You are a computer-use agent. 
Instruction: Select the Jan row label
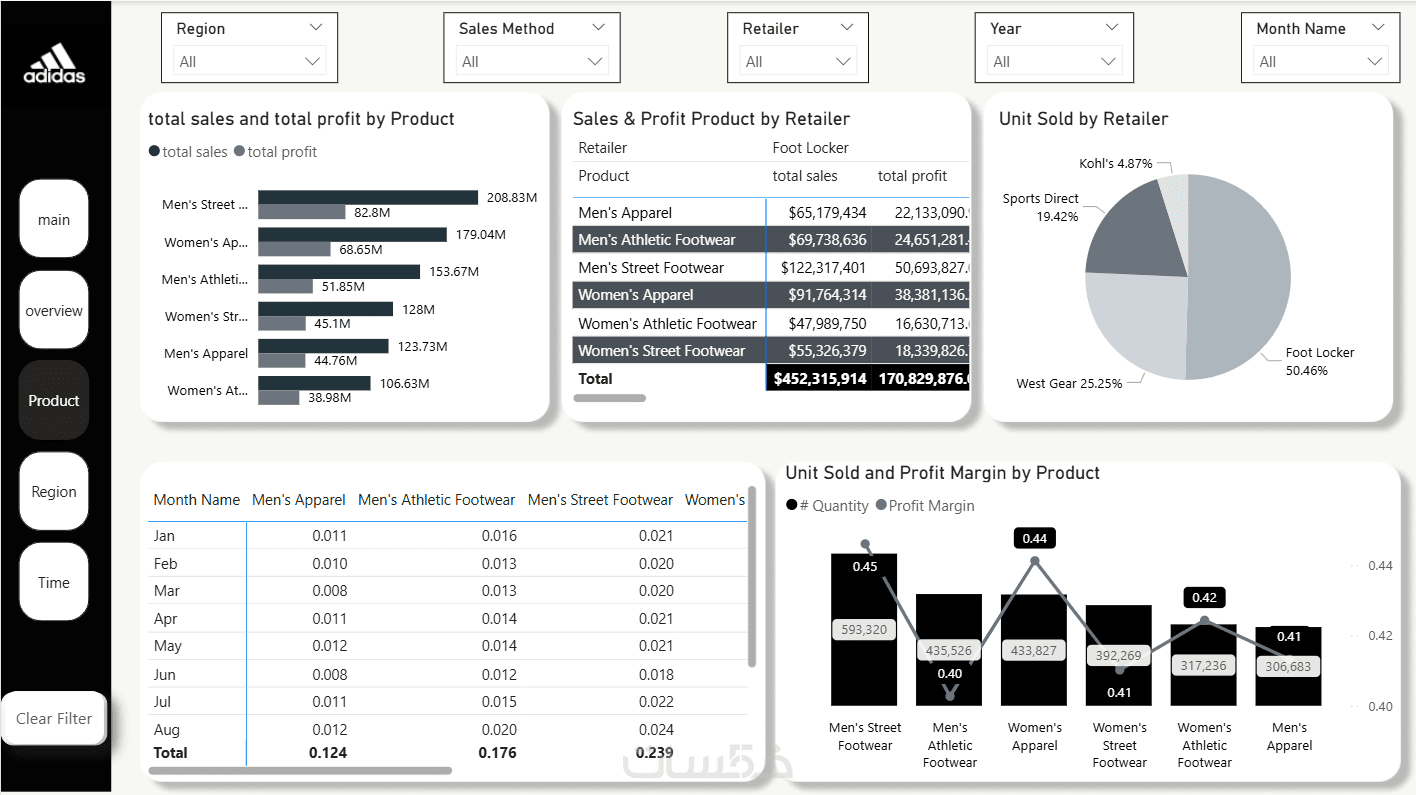164,536
